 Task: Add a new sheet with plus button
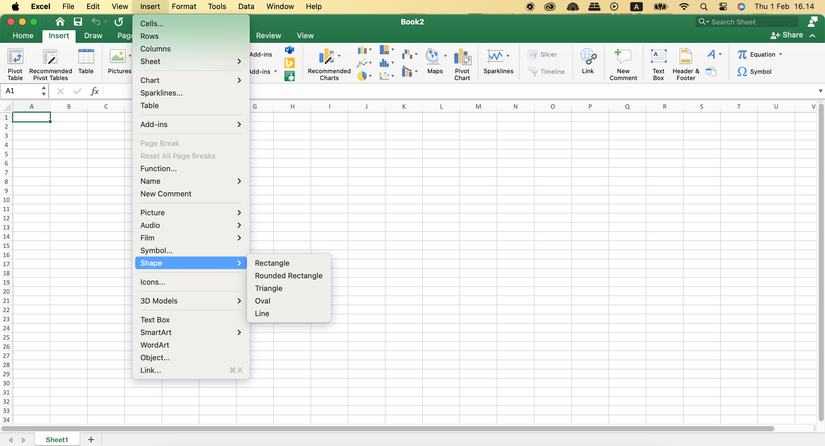(91, 439)
